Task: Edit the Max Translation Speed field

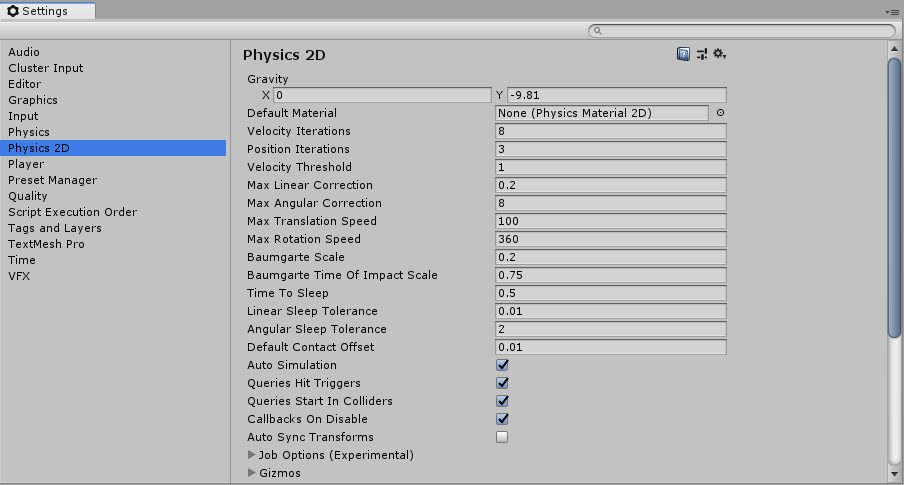Action: (x=611, y=221)
